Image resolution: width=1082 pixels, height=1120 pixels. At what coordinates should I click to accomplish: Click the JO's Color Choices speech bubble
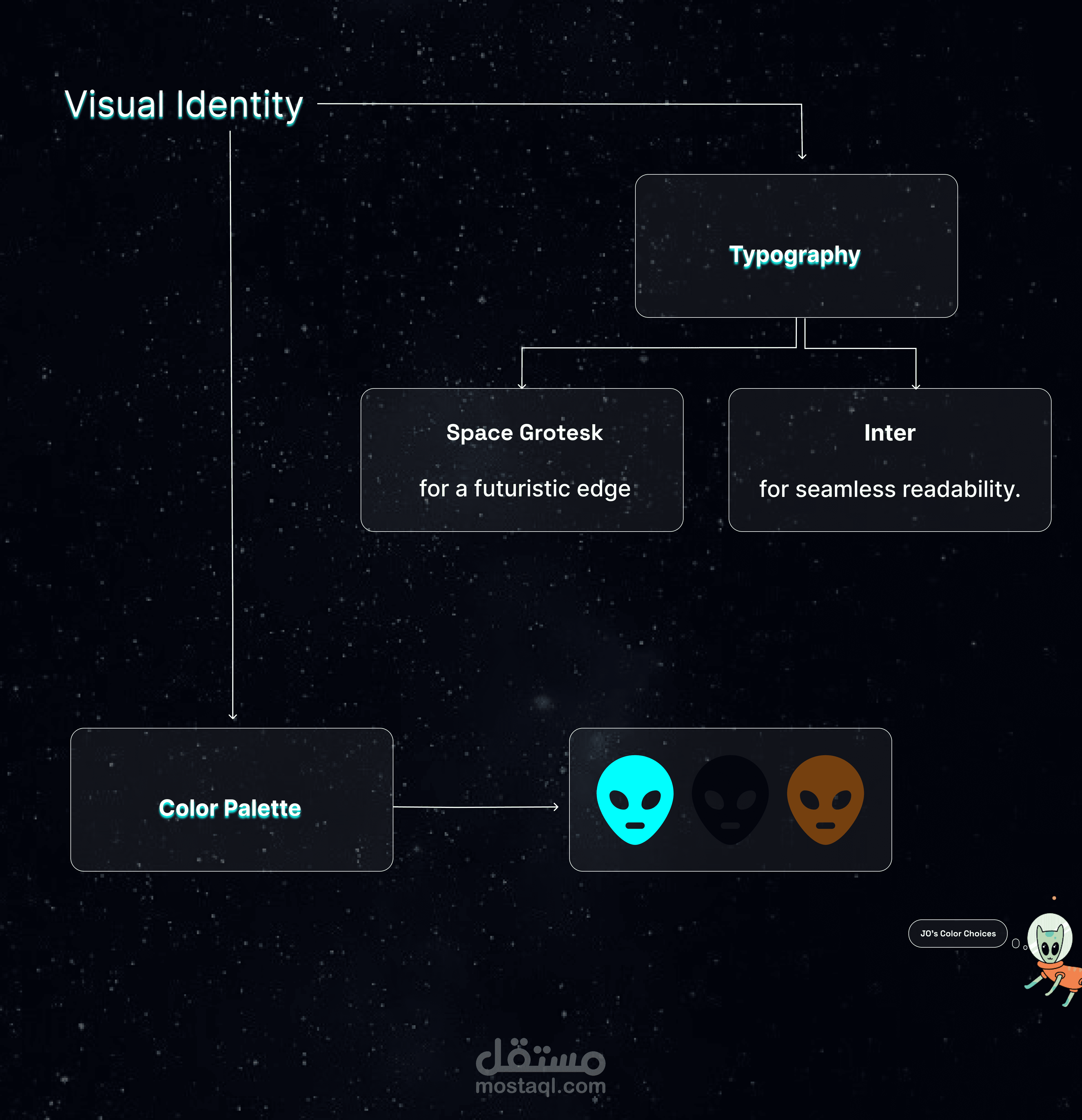click(x=957, y=933)
